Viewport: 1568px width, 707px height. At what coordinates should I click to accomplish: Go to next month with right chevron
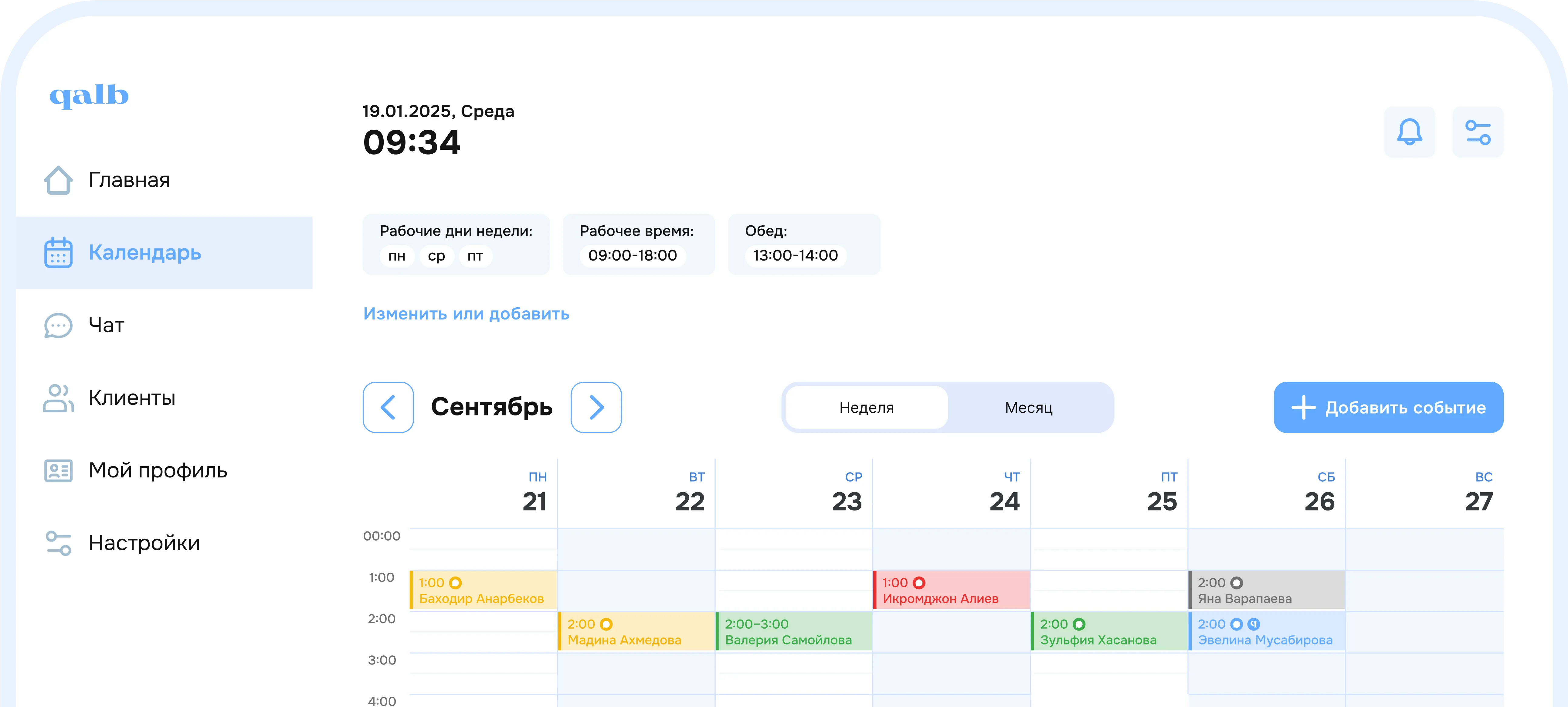[596, 407]
